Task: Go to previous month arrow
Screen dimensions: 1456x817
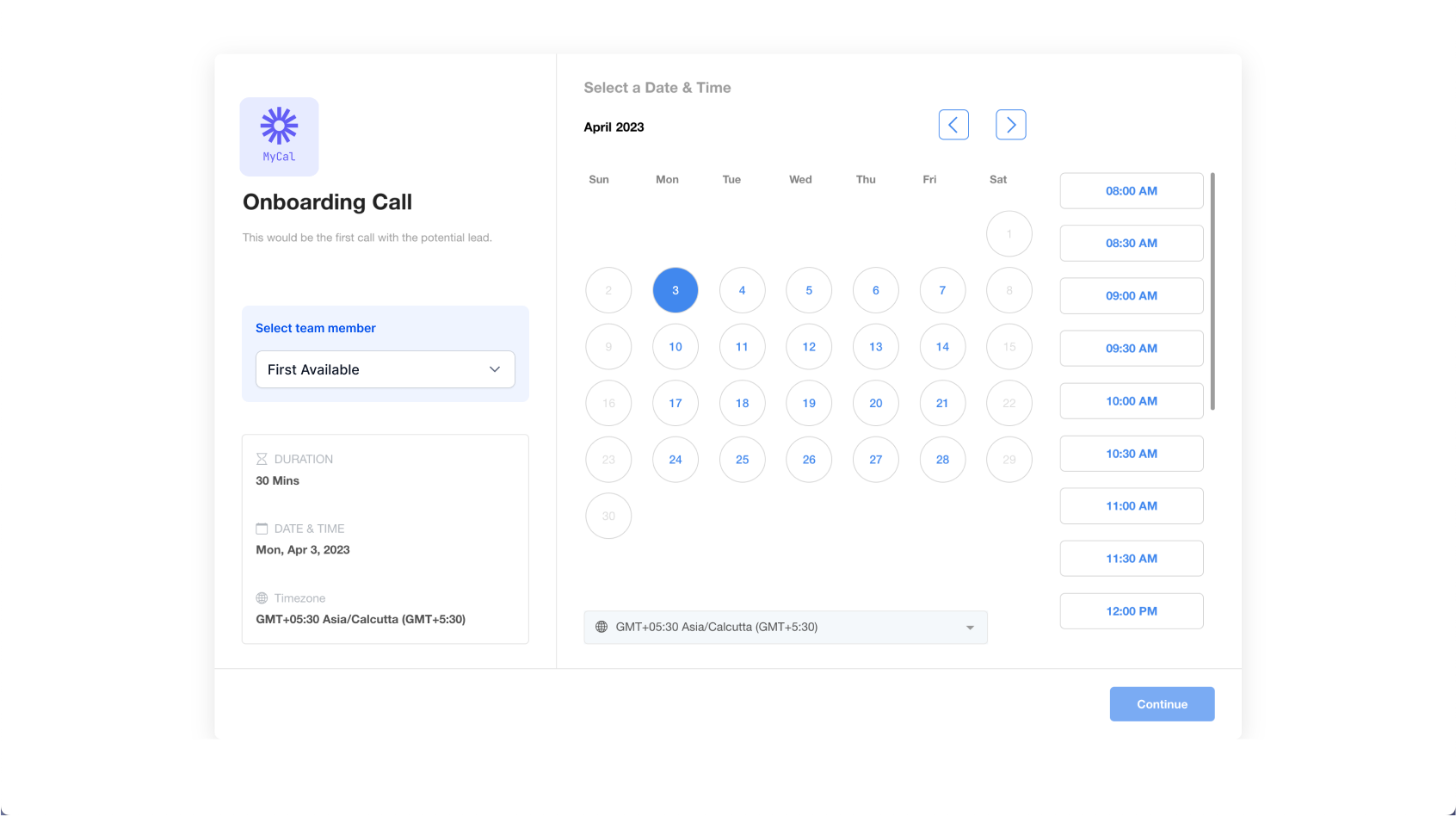Action: [x=953, y=125]
